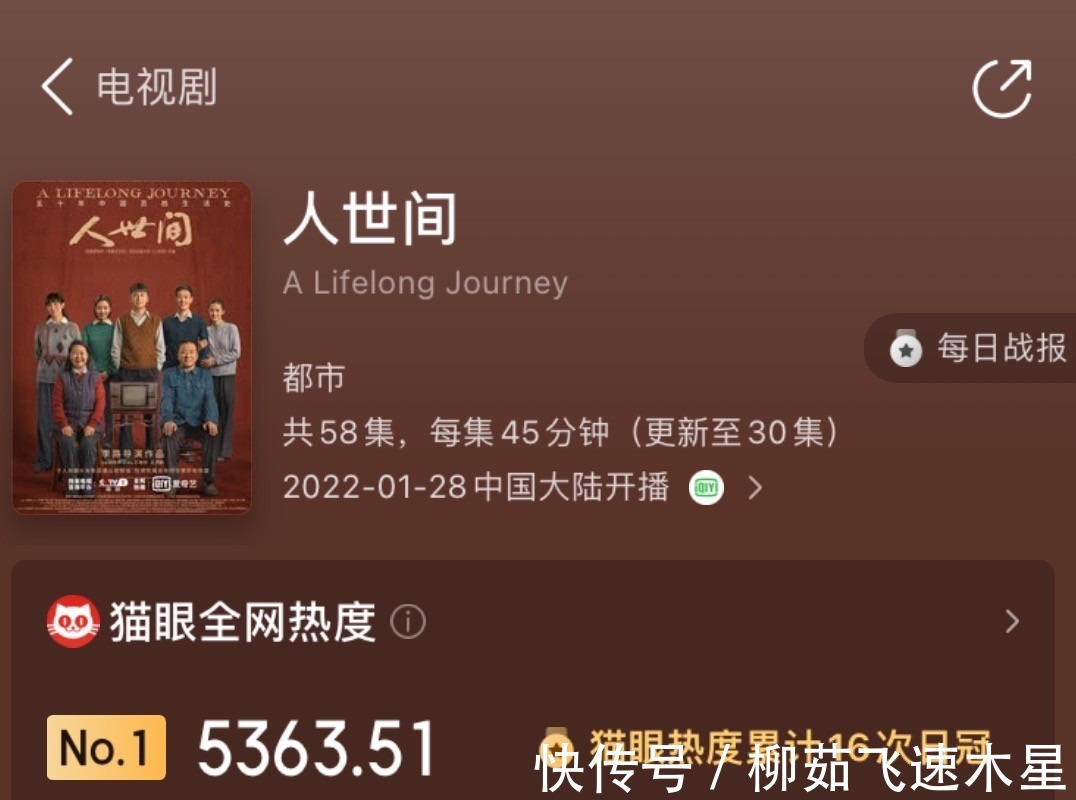This screenshot has height=800, width=1076.
Task: Click the 共58集 episode info line
Action: (560, 433)
